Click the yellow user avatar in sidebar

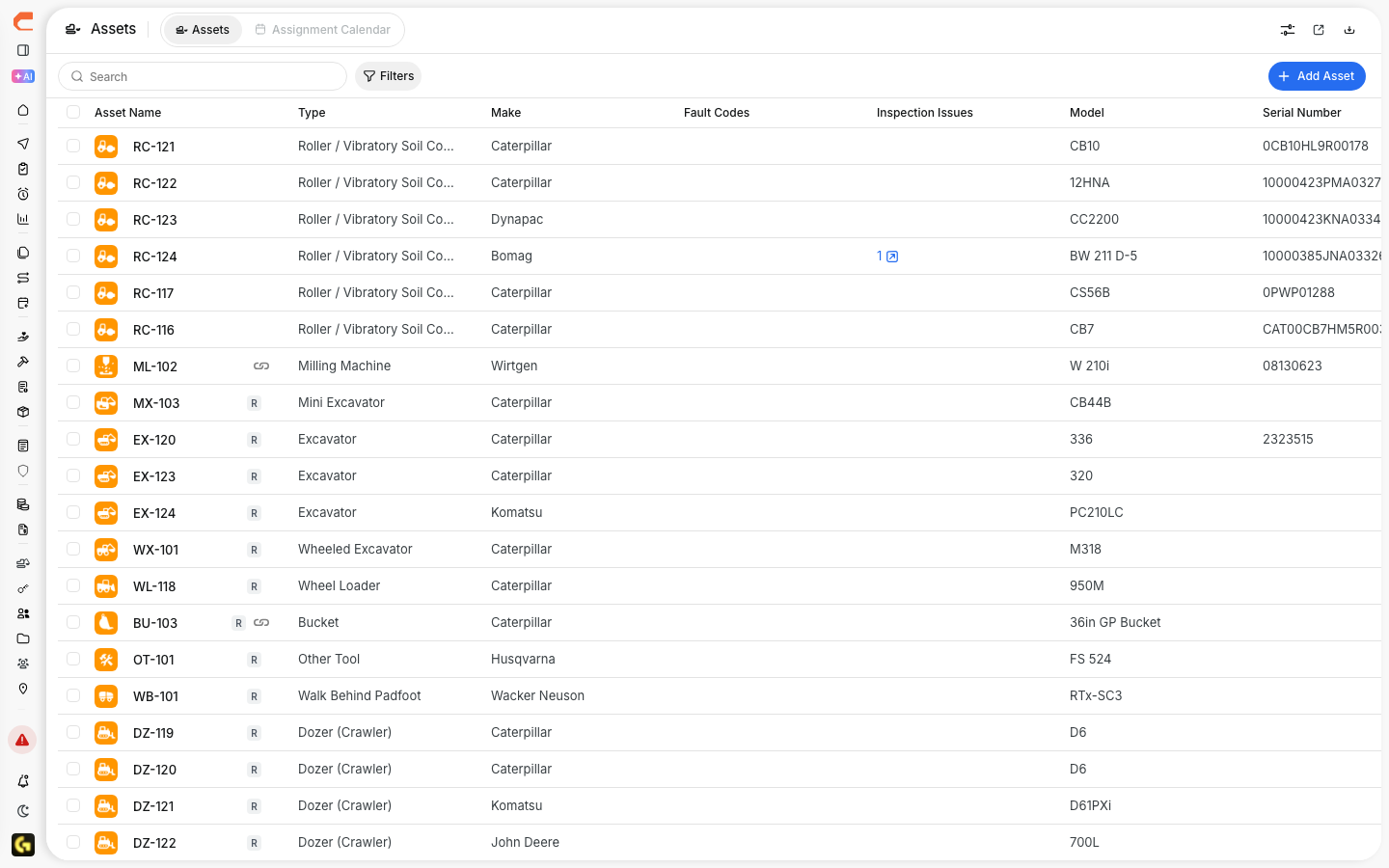(x=23, y=845)
